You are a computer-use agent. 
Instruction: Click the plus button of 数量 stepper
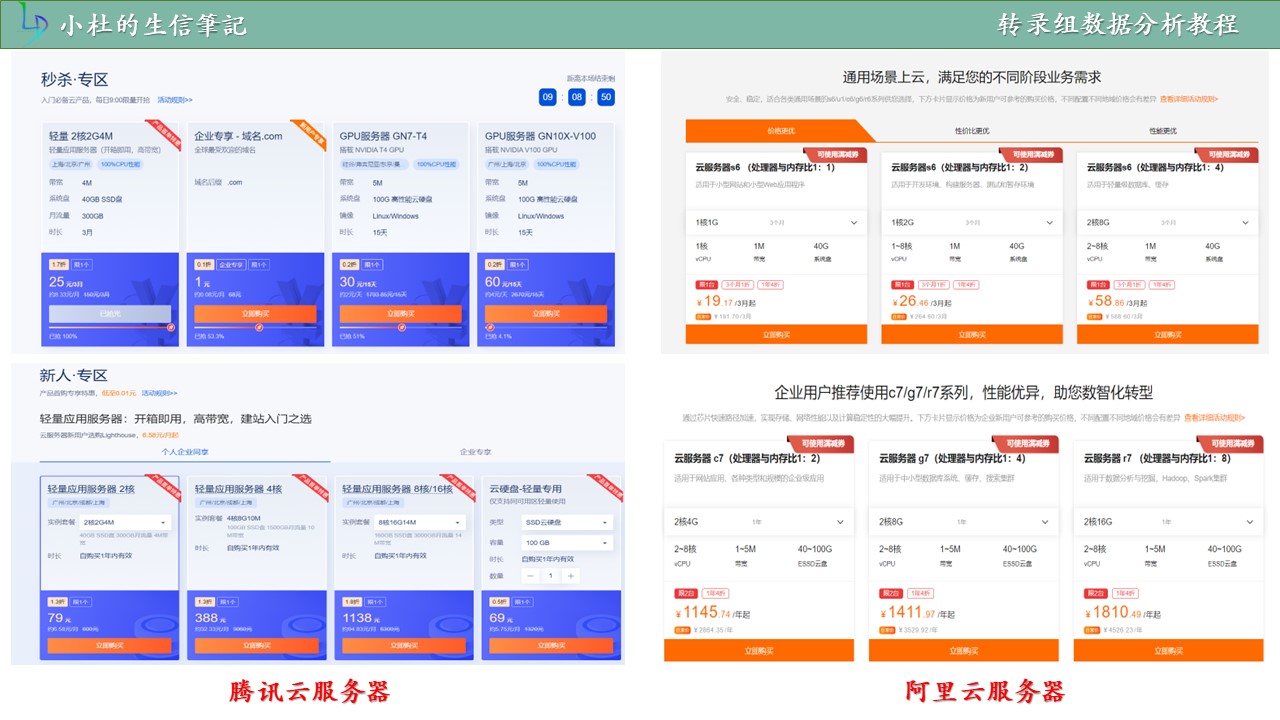point(571,576)
